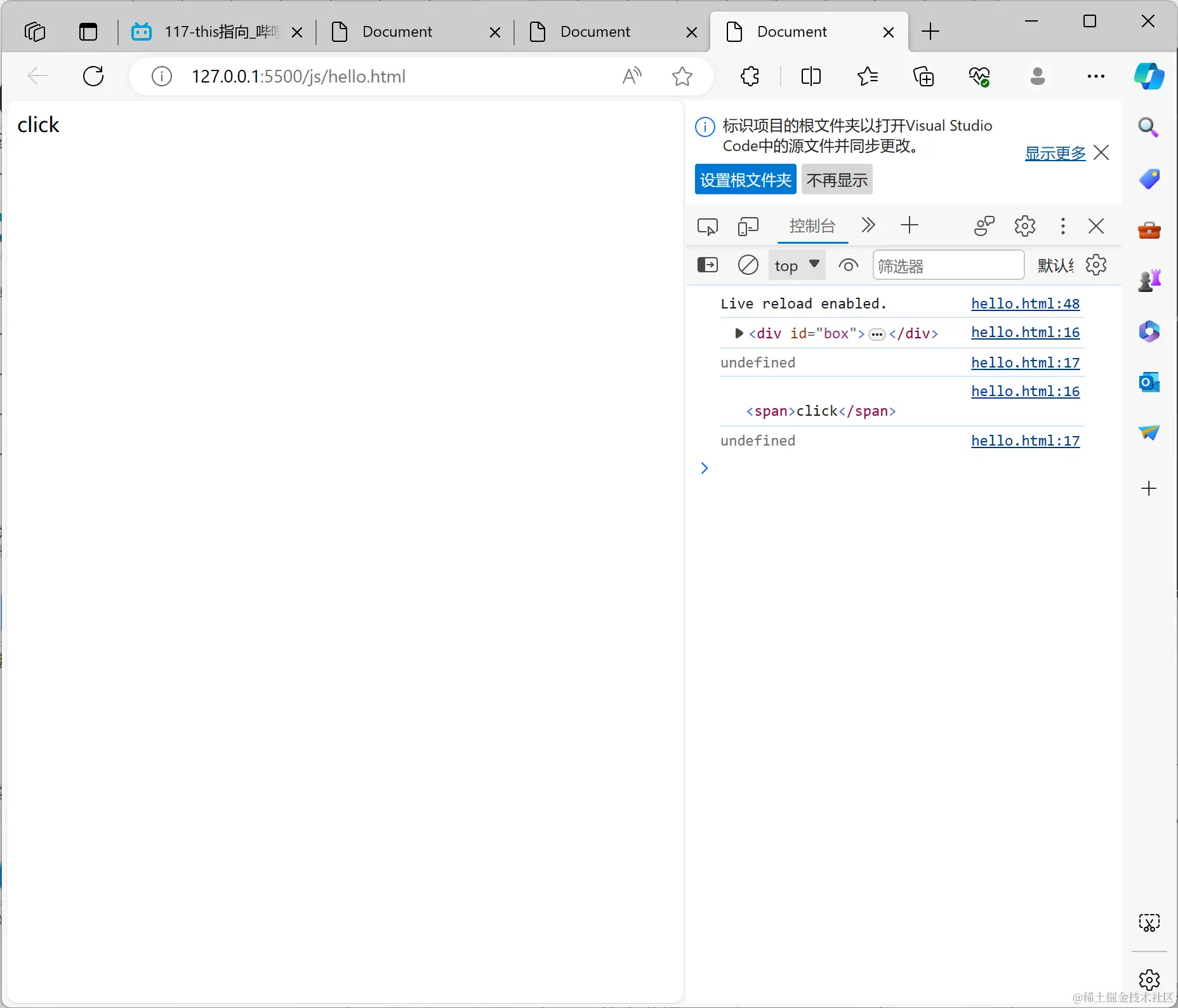This screenshot has width=1178, height=1008.
Task: Toggle split screen view icon
Action: (811, 76)
